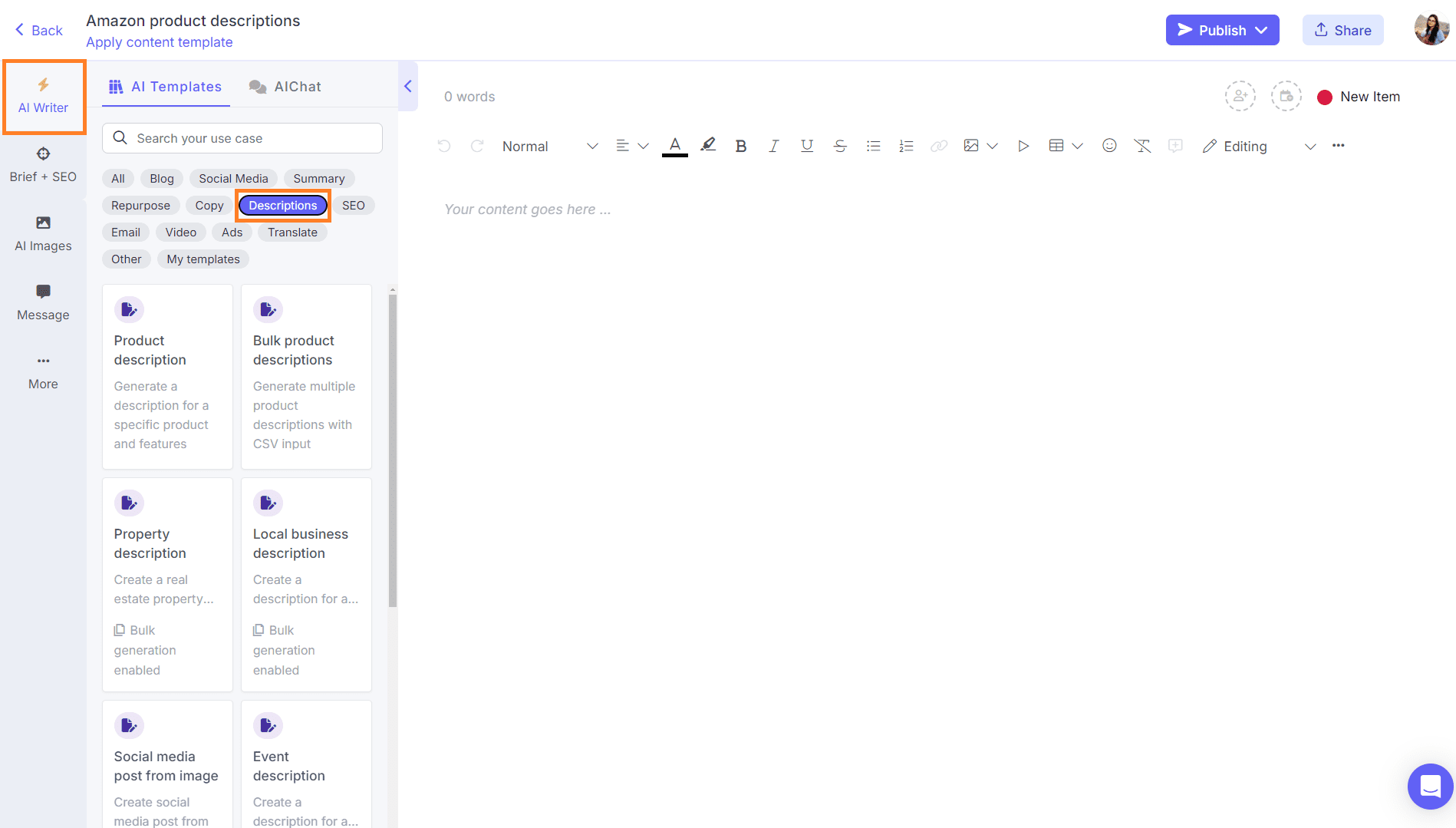
Task: Toggle underline formatting
Action: (x=806, y=146)
